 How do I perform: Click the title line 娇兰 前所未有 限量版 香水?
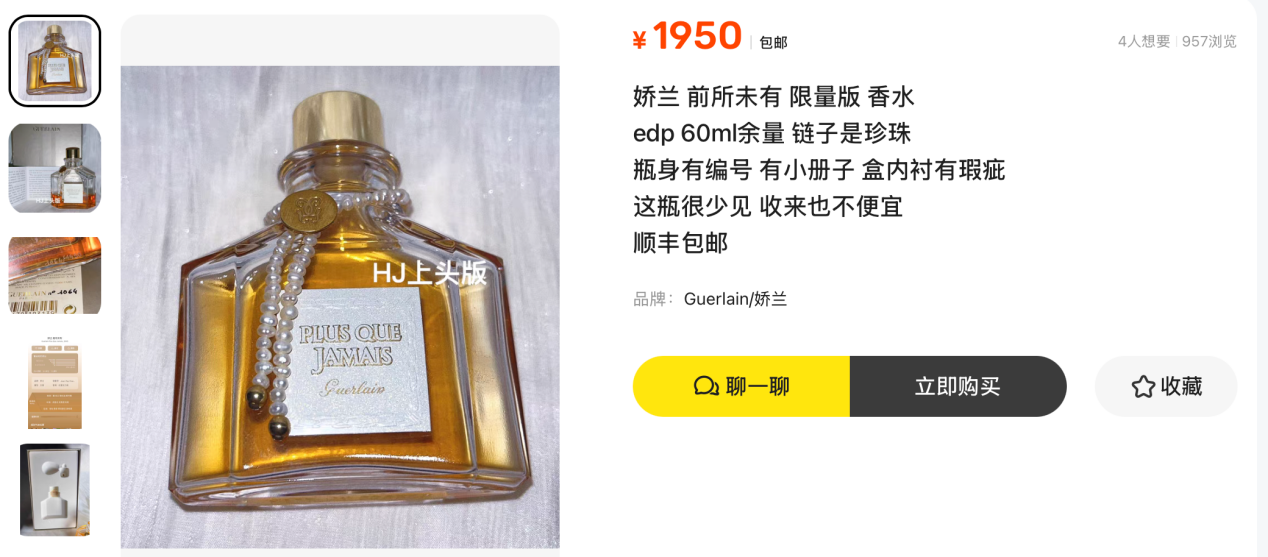[x=774, y=97]
